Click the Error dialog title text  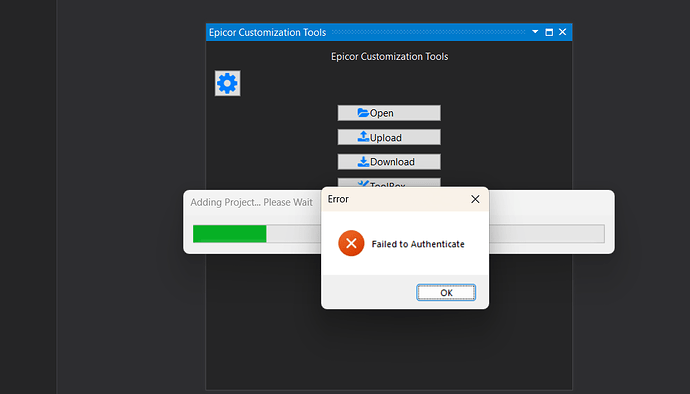338,199
